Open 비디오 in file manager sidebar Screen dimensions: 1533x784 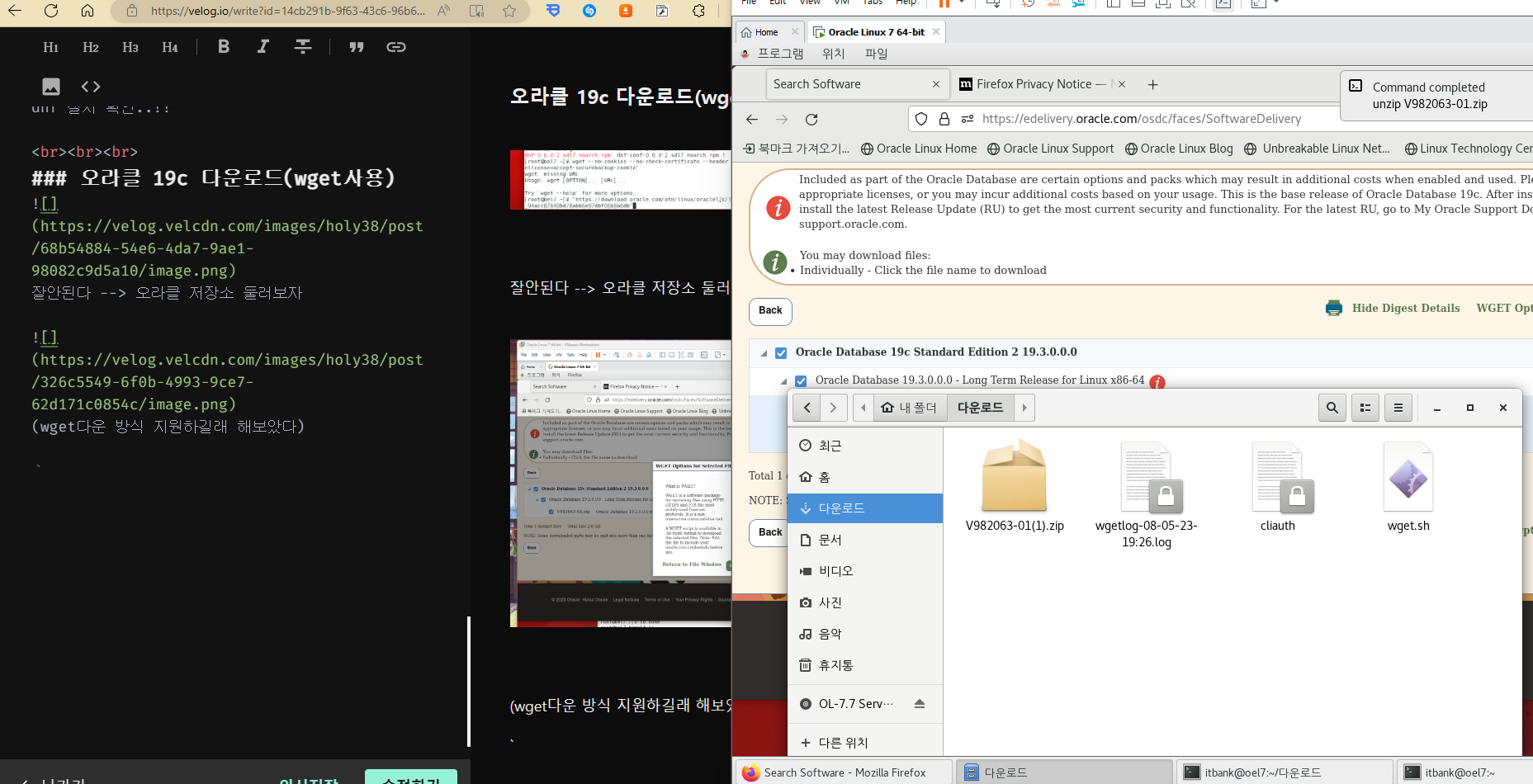click(x=865, y=571)
